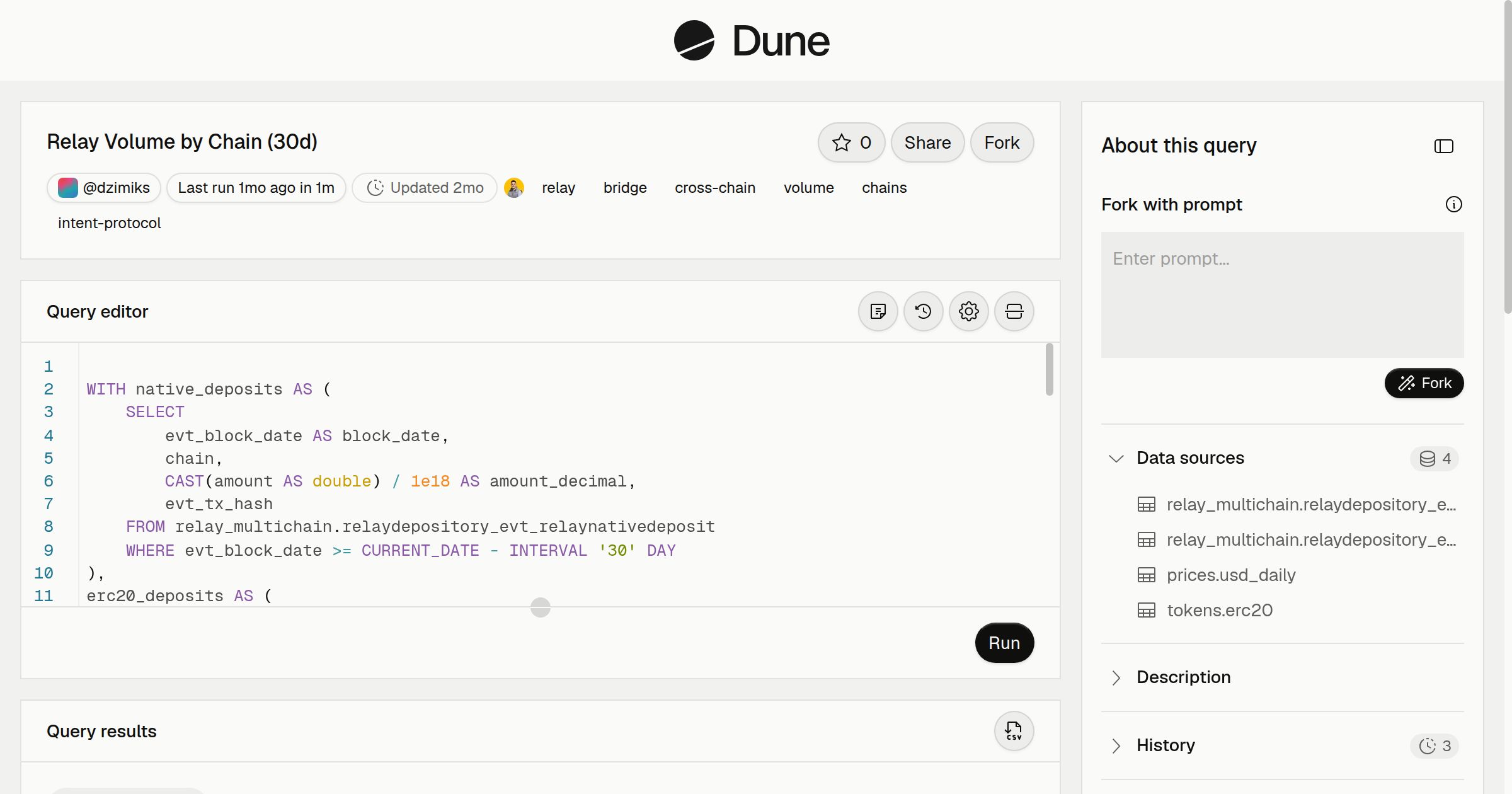This screenshot has height=794, width=1512.
Task: Click the Share button
Action: point(927,142)
